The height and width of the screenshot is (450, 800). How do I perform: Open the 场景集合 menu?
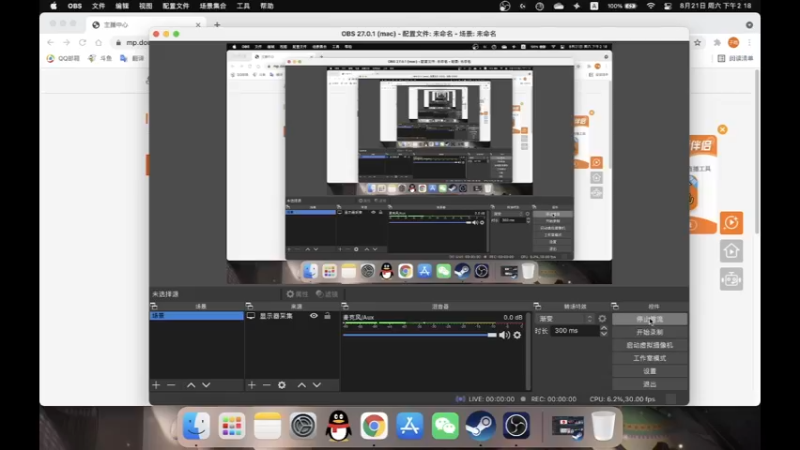coord(213,6)
